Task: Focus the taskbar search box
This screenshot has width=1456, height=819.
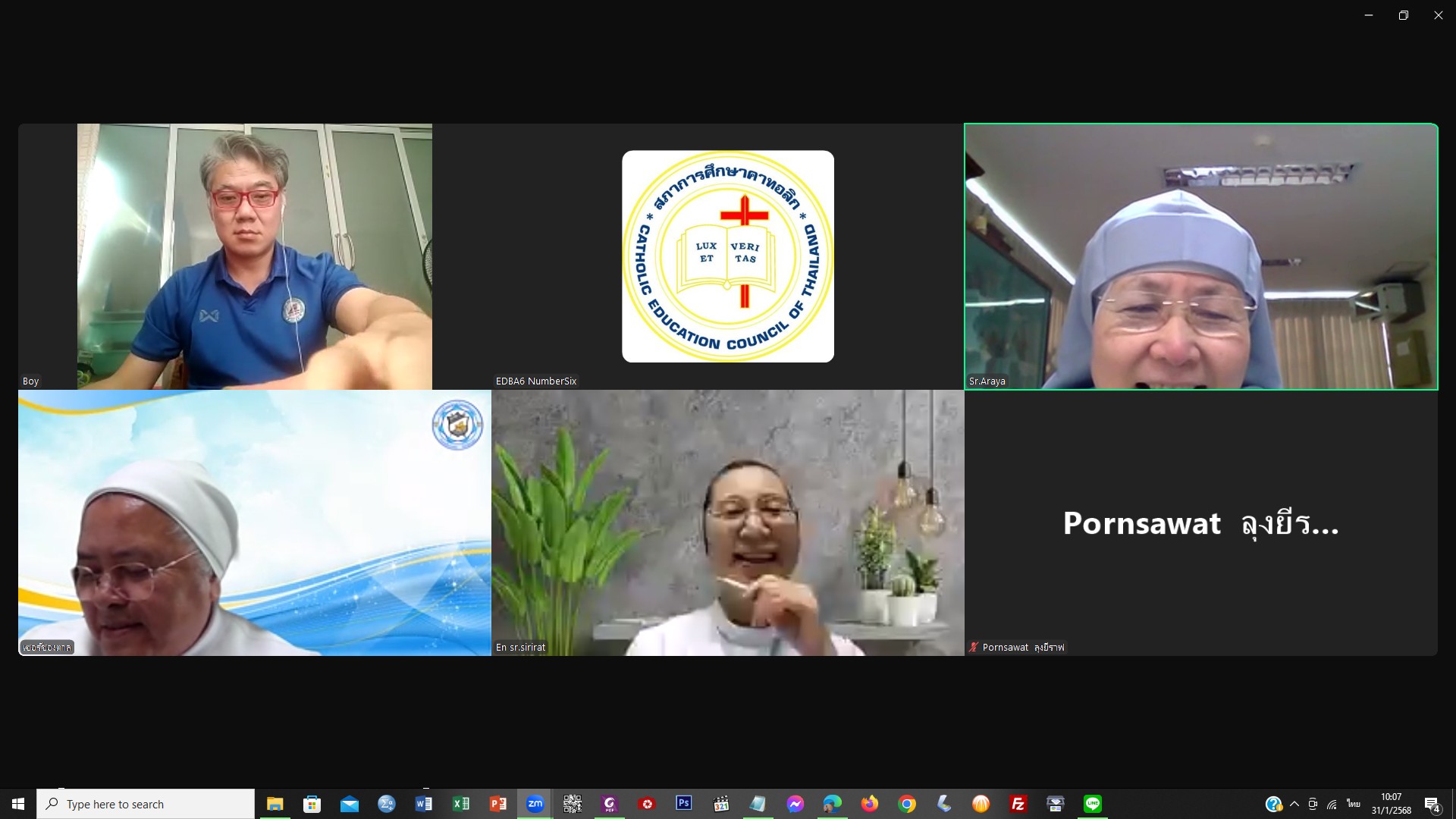Action: tap(146, 804)
